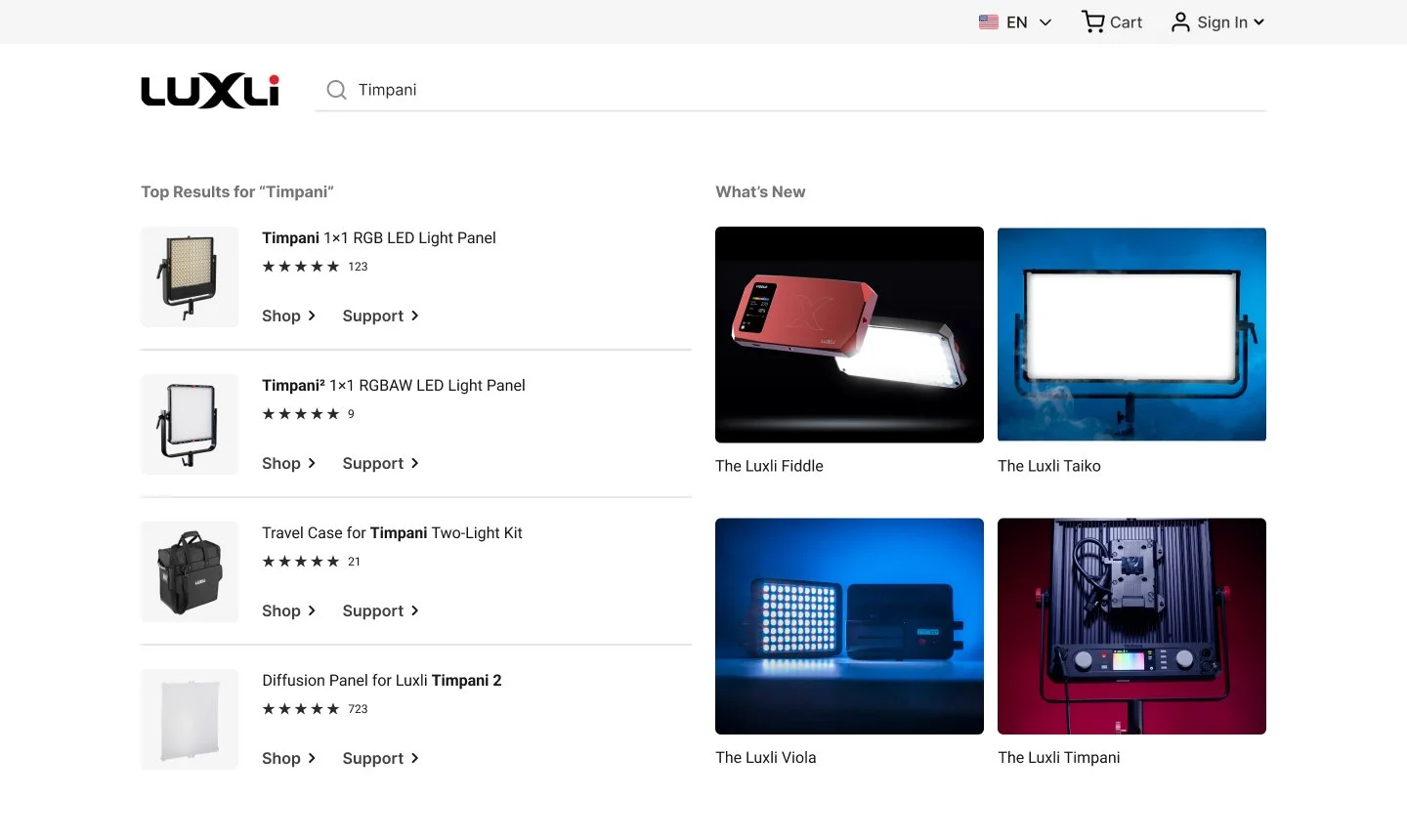Image resolution: width=1407 pixels, height=840 pixels.
Task: Click the What's New heading
Action: click(x=760, y=192)
